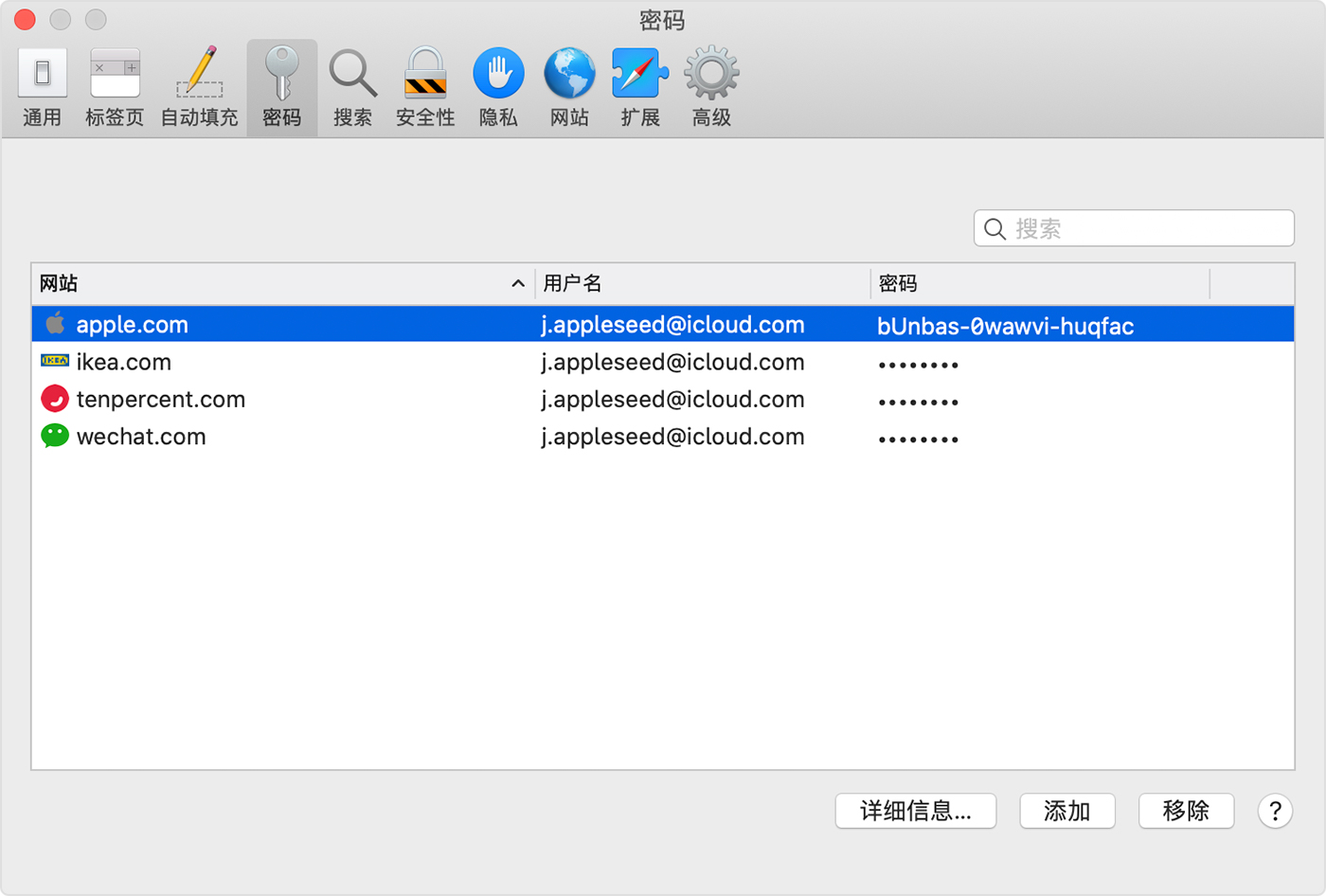Image resolution: width=1326 pixels, height=896 pixels.
Task: Click the username in the apple.com row
Action: 672,325
